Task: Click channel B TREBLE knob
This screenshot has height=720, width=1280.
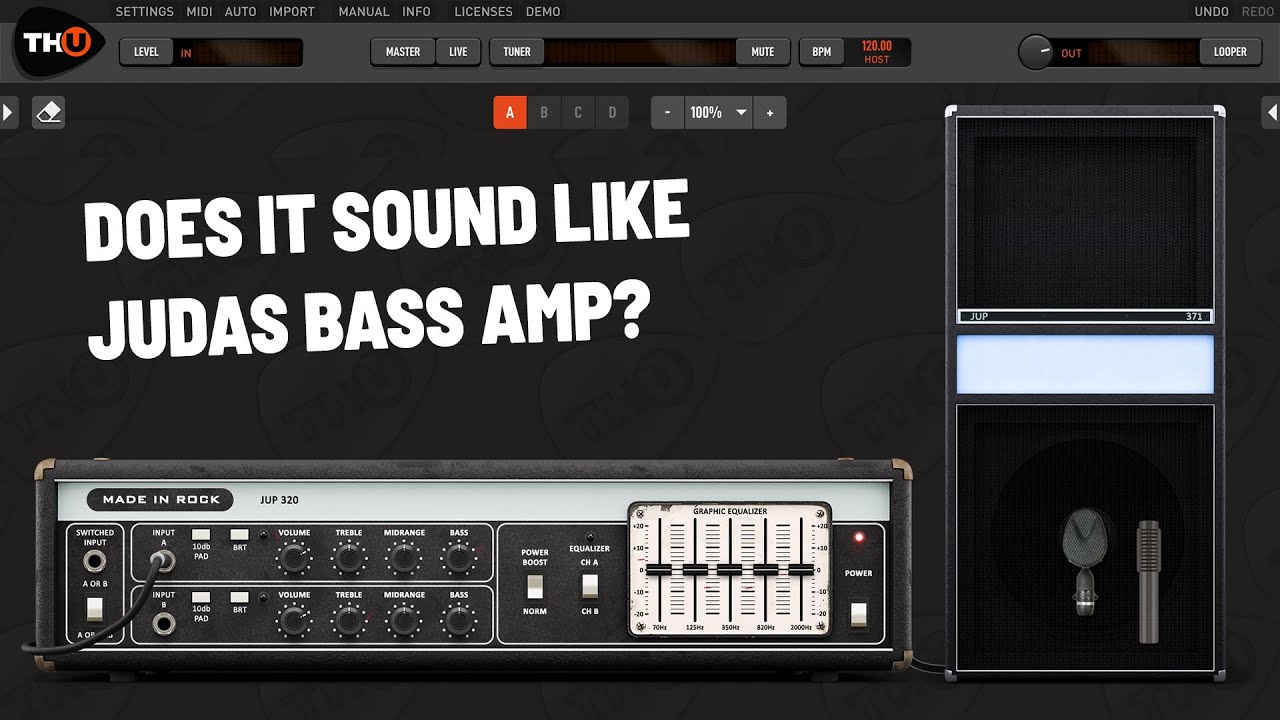Action: tap(348, 621)
